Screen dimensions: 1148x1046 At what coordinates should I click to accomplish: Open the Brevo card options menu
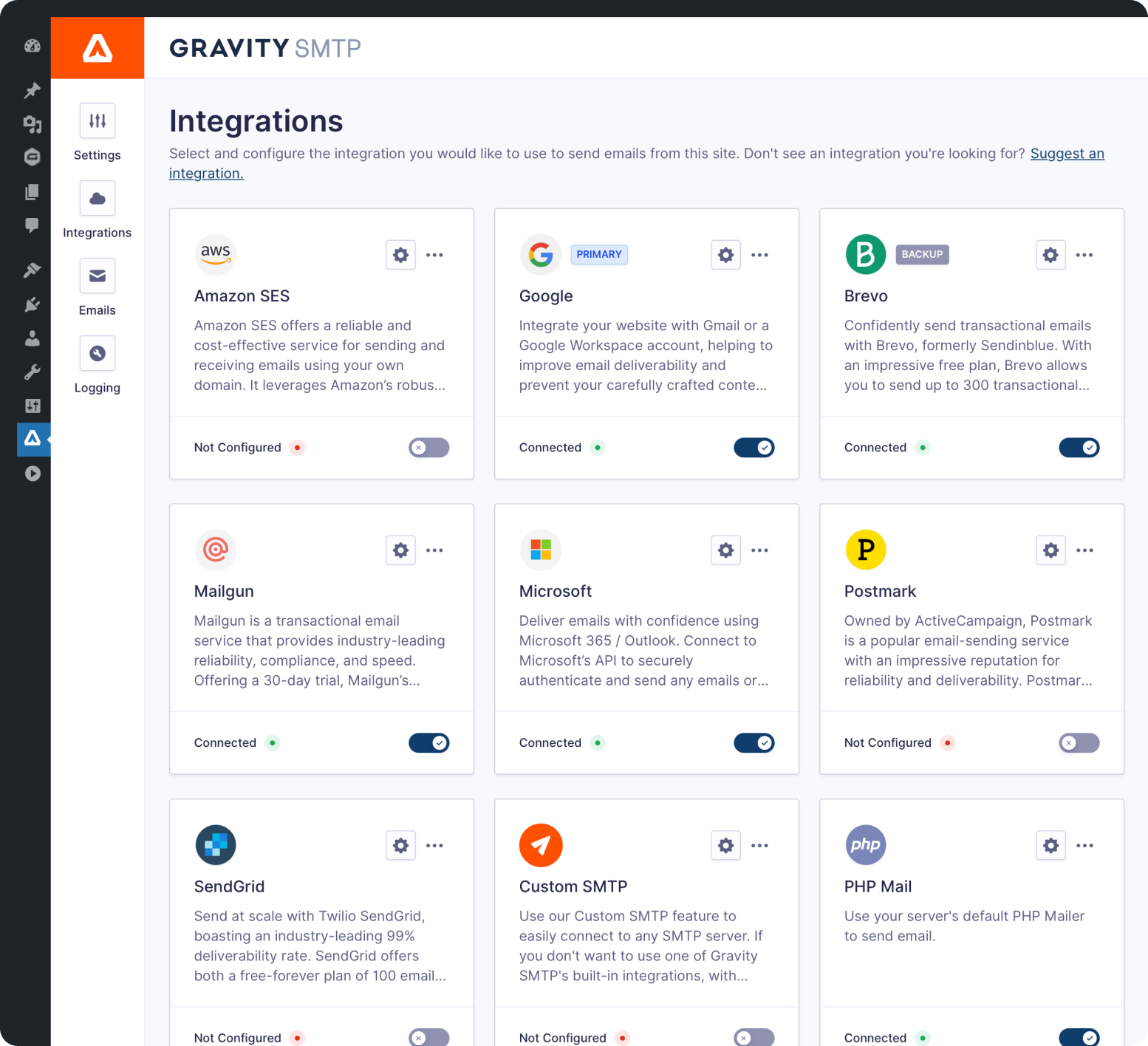(x=1084, y=254)
